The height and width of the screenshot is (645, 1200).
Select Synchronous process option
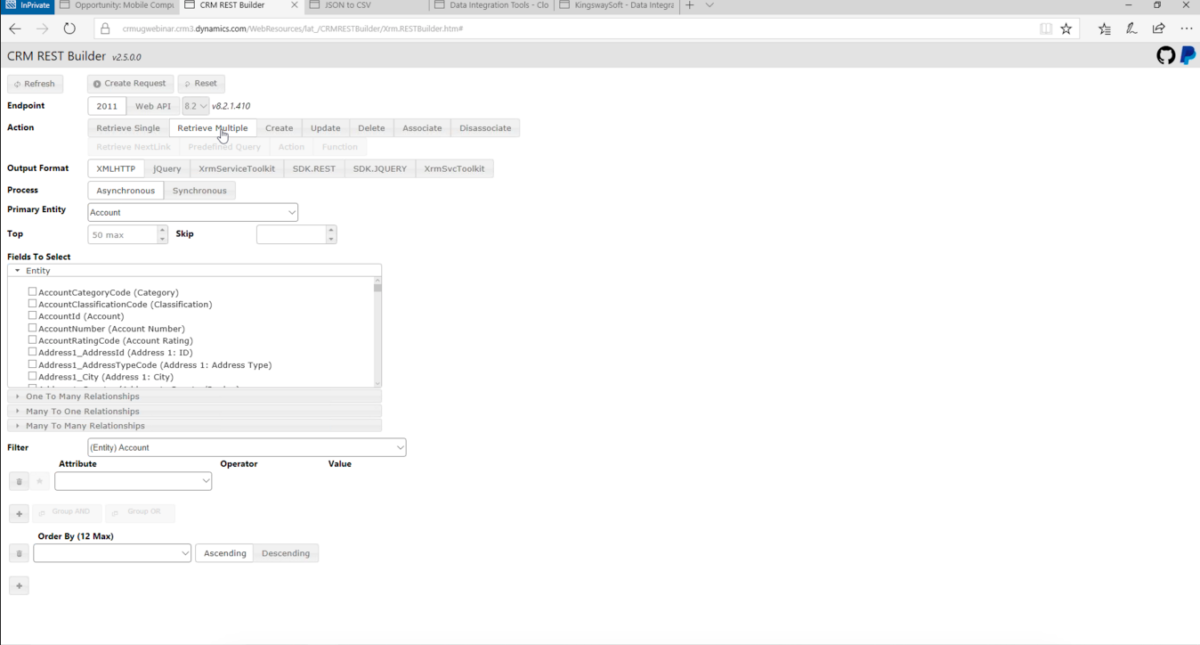click(200, 191)
